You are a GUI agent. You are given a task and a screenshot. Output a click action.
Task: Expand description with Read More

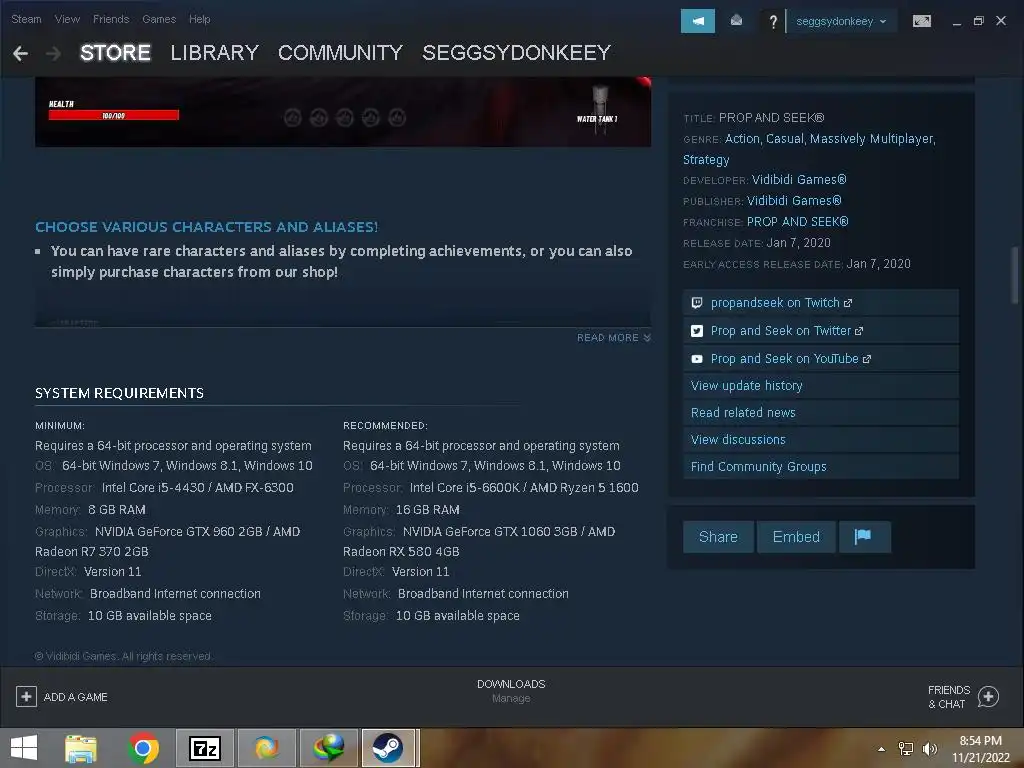point(613,338)
